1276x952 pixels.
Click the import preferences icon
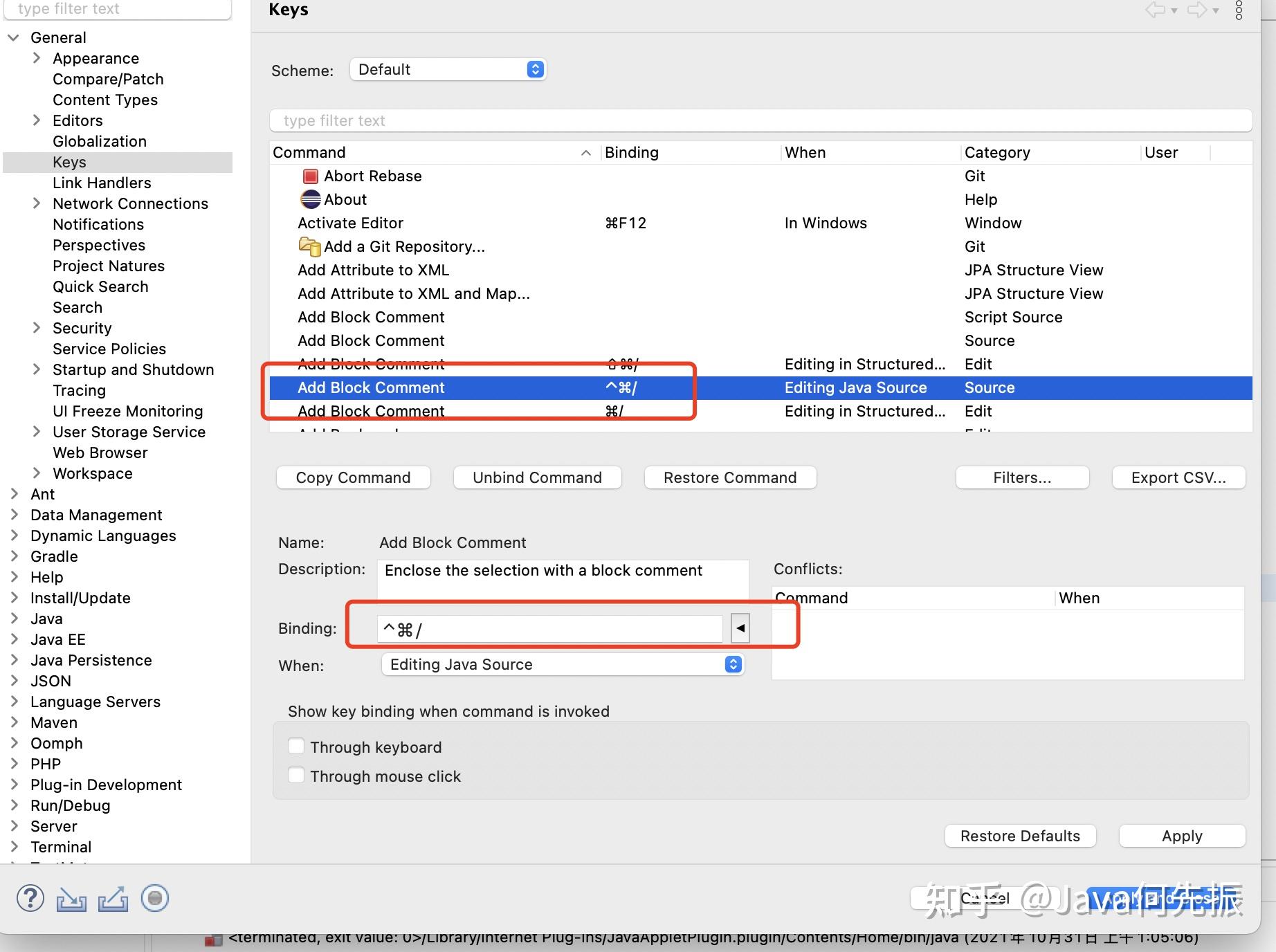[71, 899]
